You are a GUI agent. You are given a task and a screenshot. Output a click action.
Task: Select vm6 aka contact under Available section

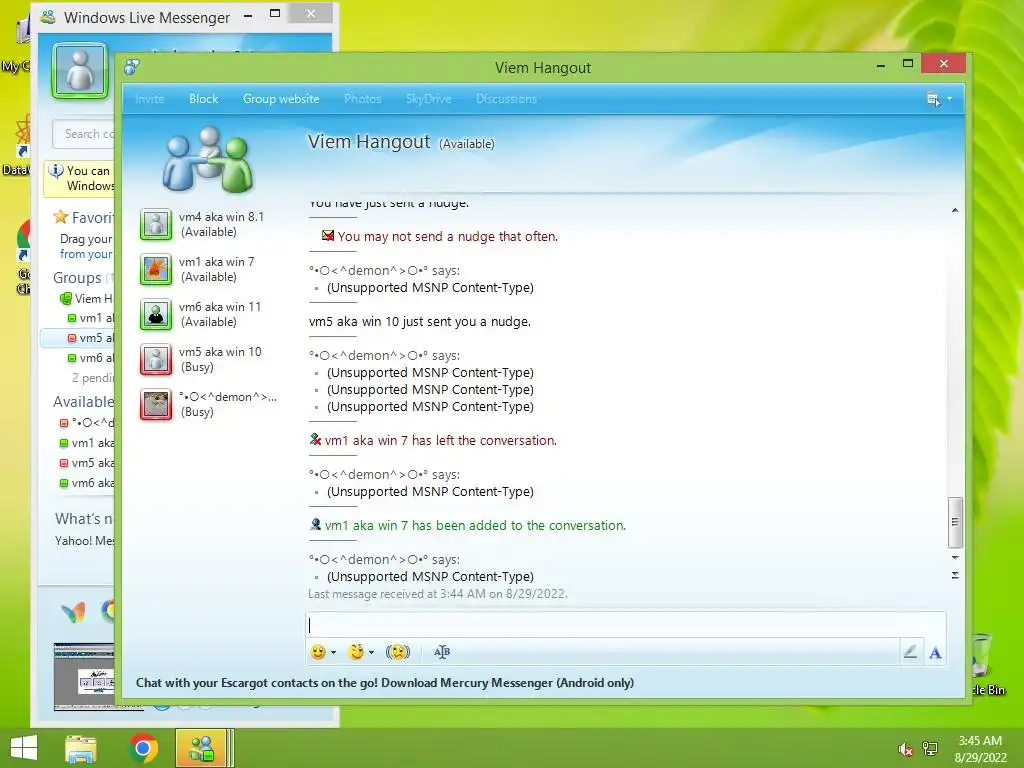pos(87,483)
